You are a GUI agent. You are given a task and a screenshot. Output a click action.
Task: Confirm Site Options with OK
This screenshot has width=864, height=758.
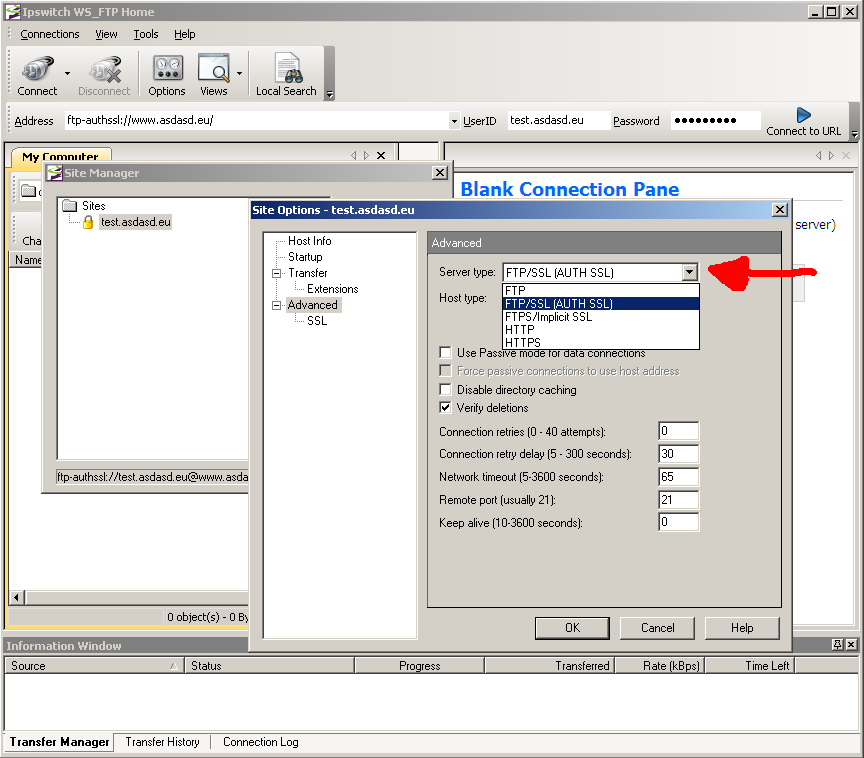coord(573,628)
